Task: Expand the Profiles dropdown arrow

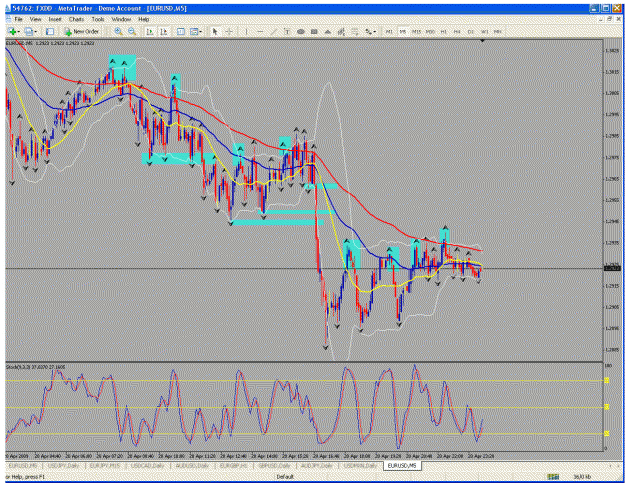Action: [35, 31]
